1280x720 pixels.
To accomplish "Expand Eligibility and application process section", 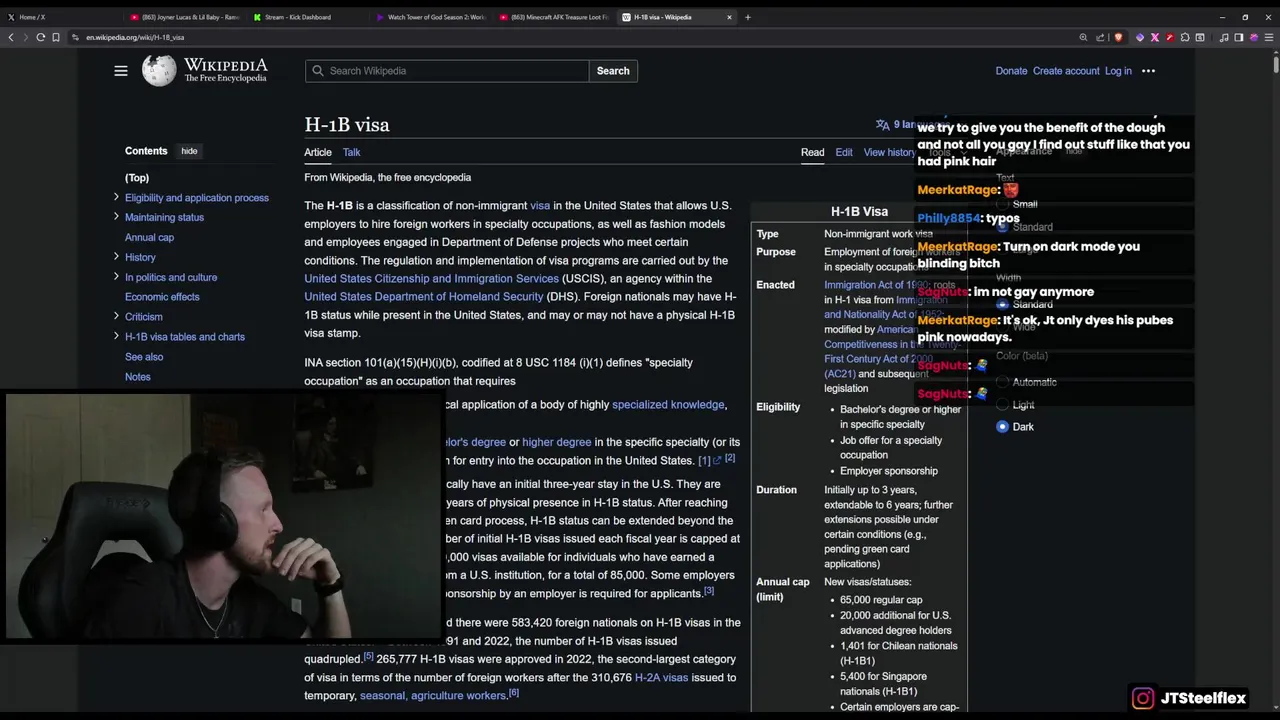I will [116, 197].
